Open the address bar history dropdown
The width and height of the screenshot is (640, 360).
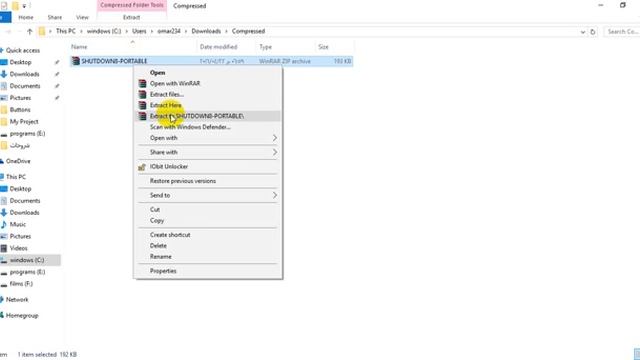582,31
